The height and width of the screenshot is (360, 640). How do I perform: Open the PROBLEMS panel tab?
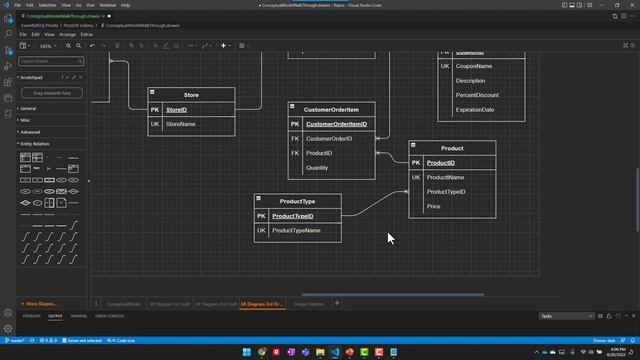[x=31, y=316]
